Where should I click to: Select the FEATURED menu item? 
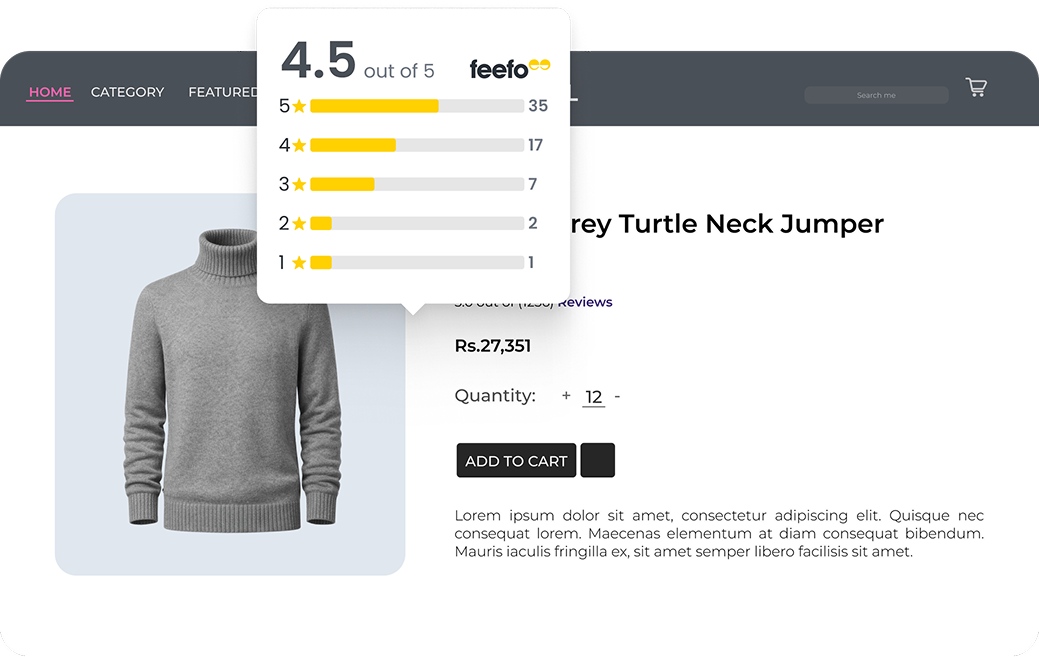222,92
